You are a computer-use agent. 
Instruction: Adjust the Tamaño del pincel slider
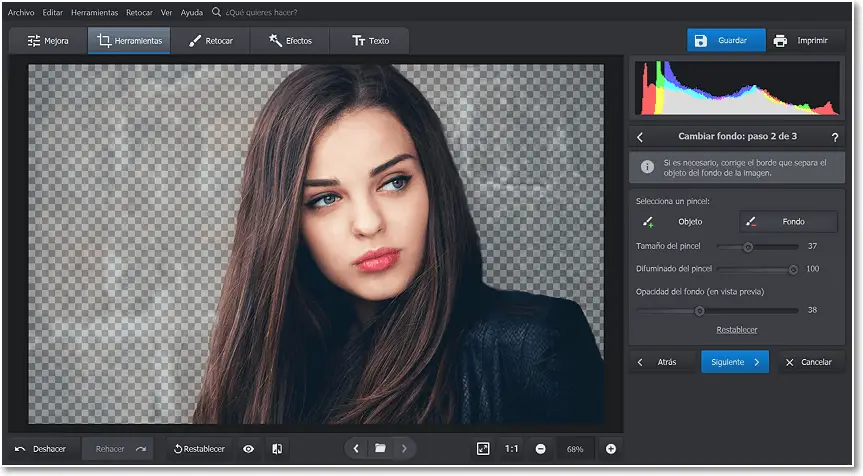click(x=757, y=247)
